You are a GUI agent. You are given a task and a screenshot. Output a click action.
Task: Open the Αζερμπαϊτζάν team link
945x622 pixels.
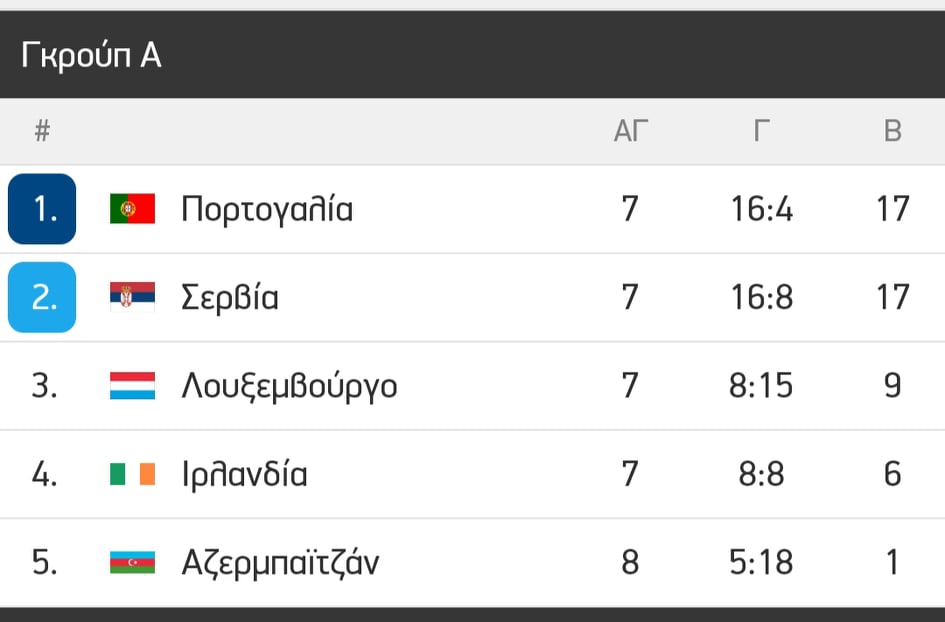[x=280, y=563]
